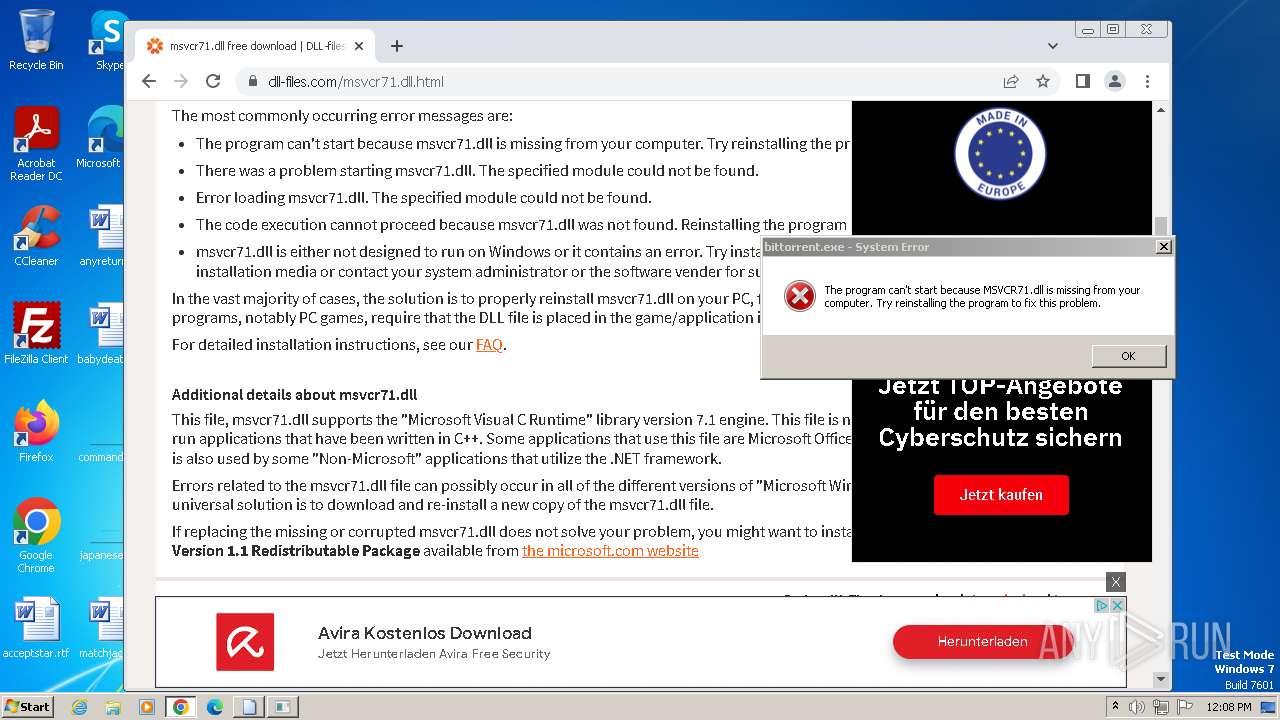Click OK in the System Error dialog

click(x=1128, y=356)
